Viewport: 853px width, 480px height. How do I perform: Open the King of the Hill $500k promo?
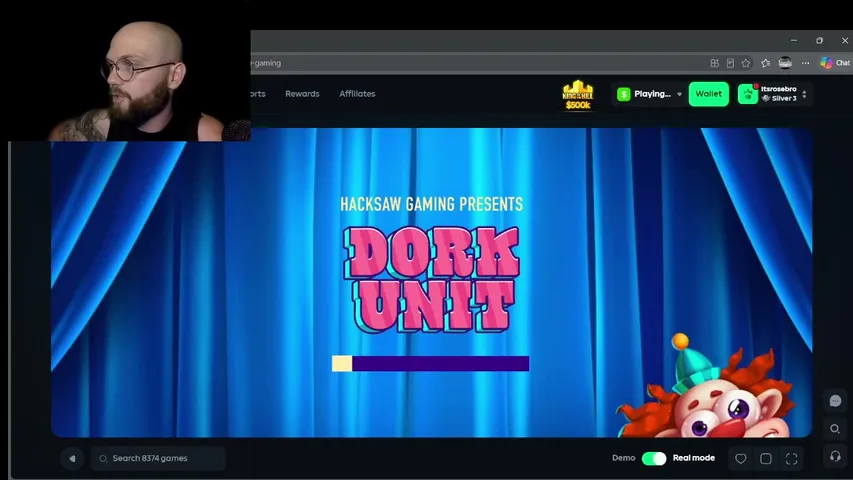(578, 95)
